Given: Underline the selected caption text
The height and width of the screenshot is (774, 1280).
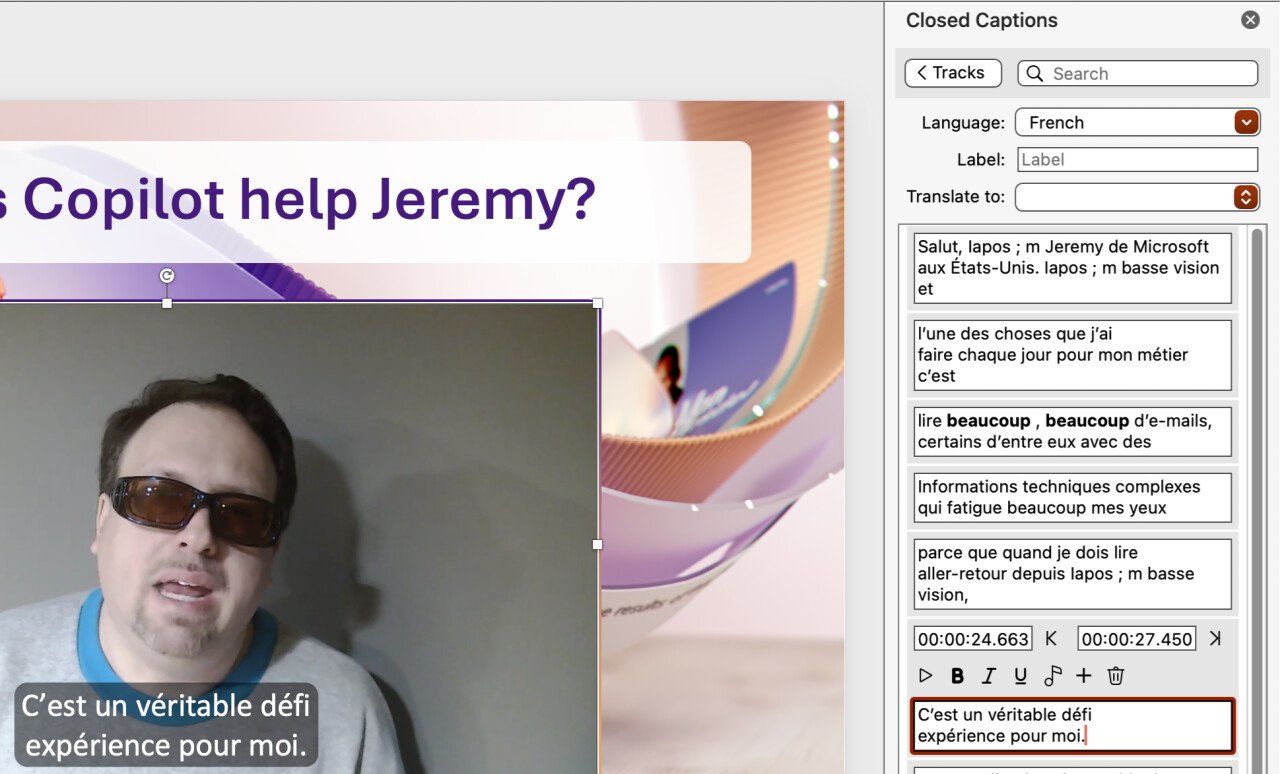Looking at the screenshot, I should (x=1020, y=676).
